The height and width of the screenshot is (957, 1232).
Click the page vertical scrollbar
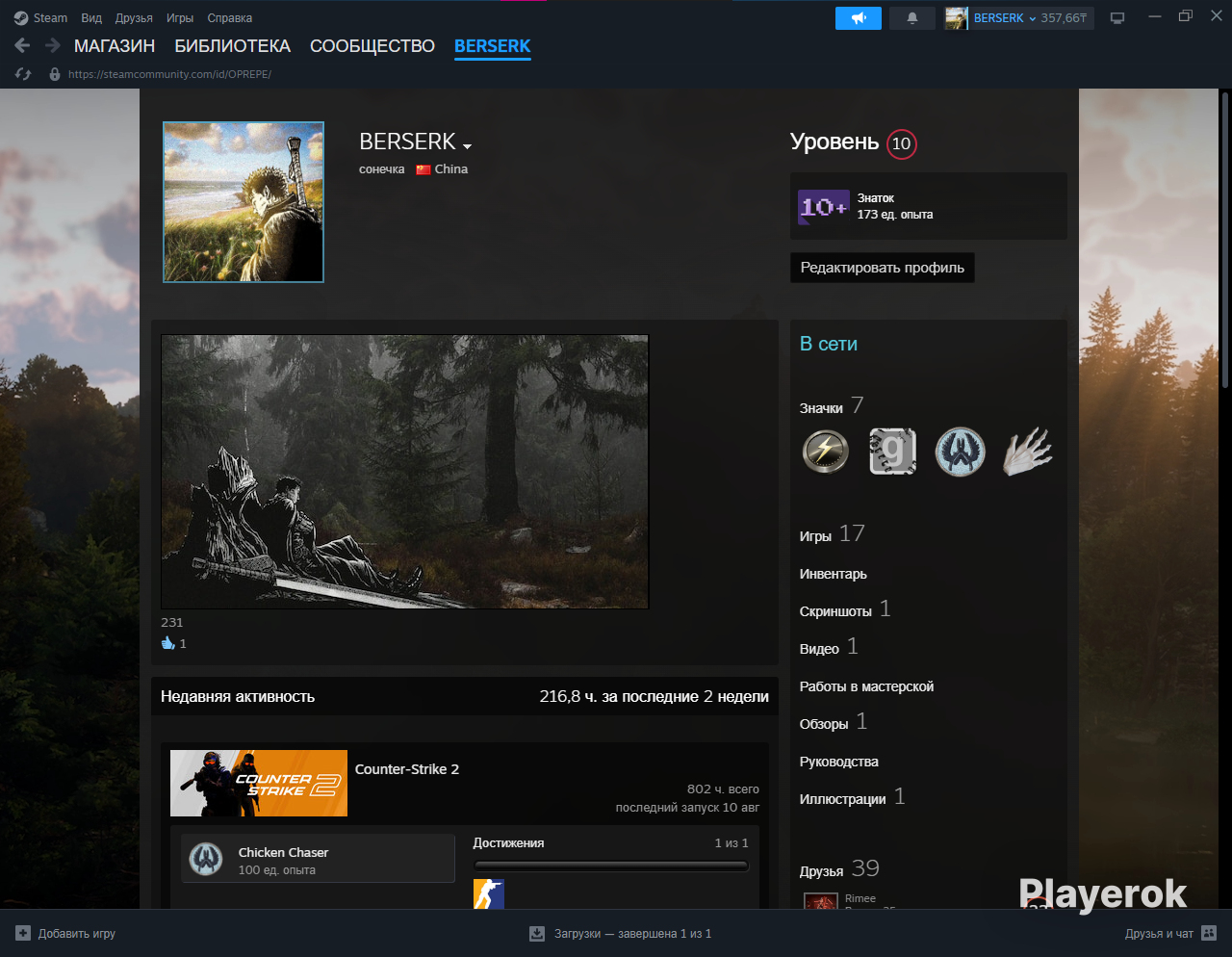1224,241
